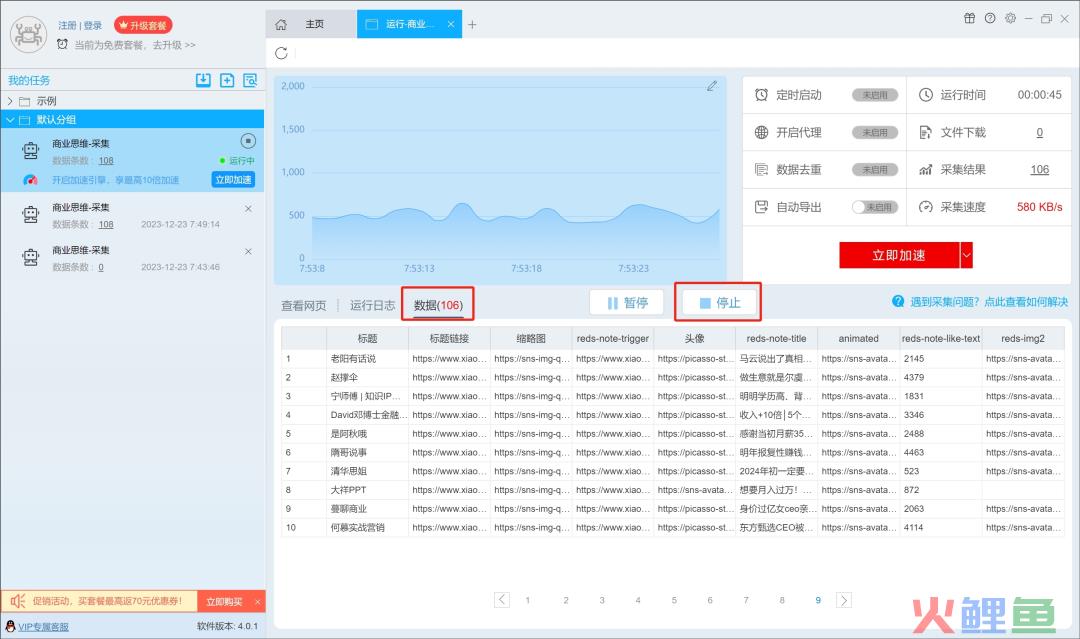Go to page 1
The height and width of the screenshot is (639, 1080).
click(528, 600)
